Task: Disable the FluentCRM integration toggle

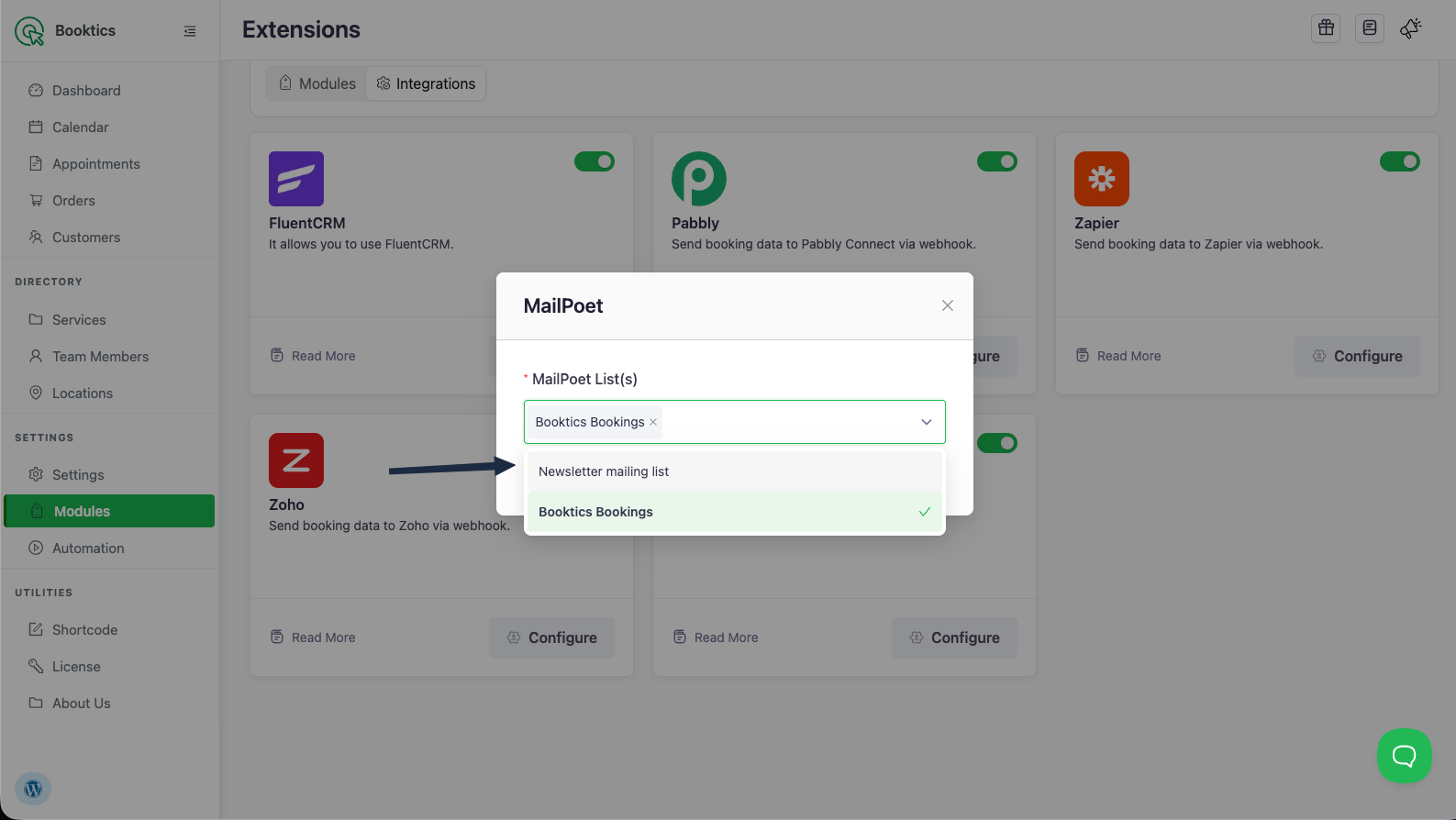Action: point(595,161)
